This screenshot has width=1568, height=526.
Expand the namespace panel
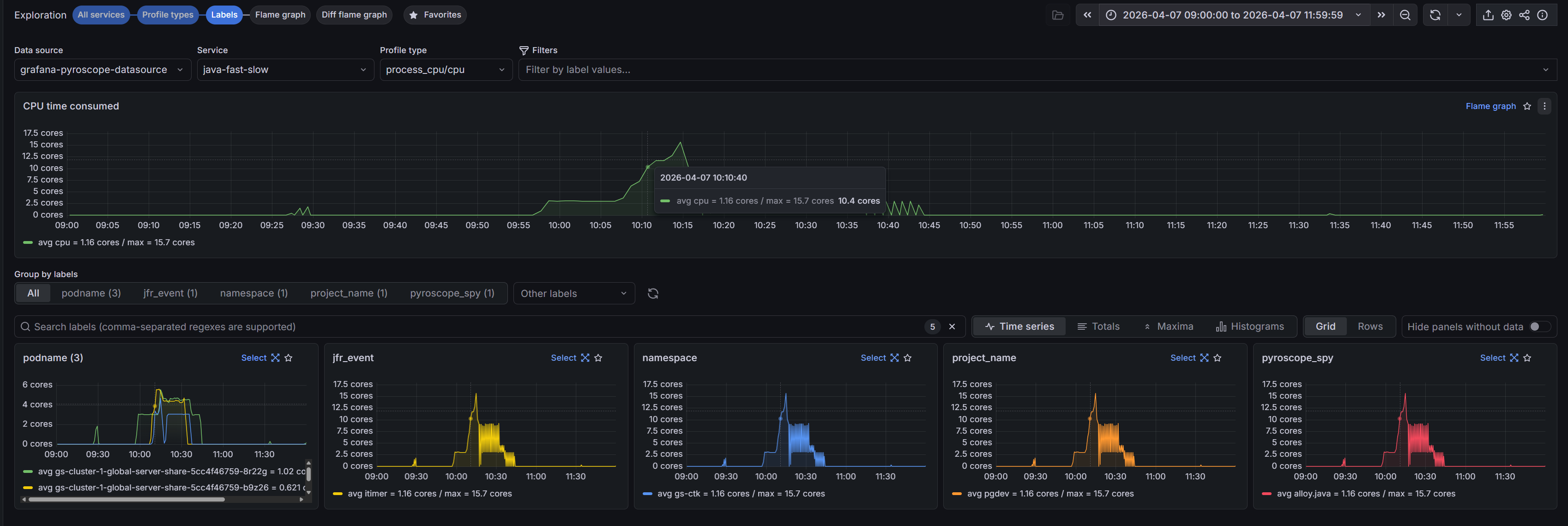click(894, 358)
